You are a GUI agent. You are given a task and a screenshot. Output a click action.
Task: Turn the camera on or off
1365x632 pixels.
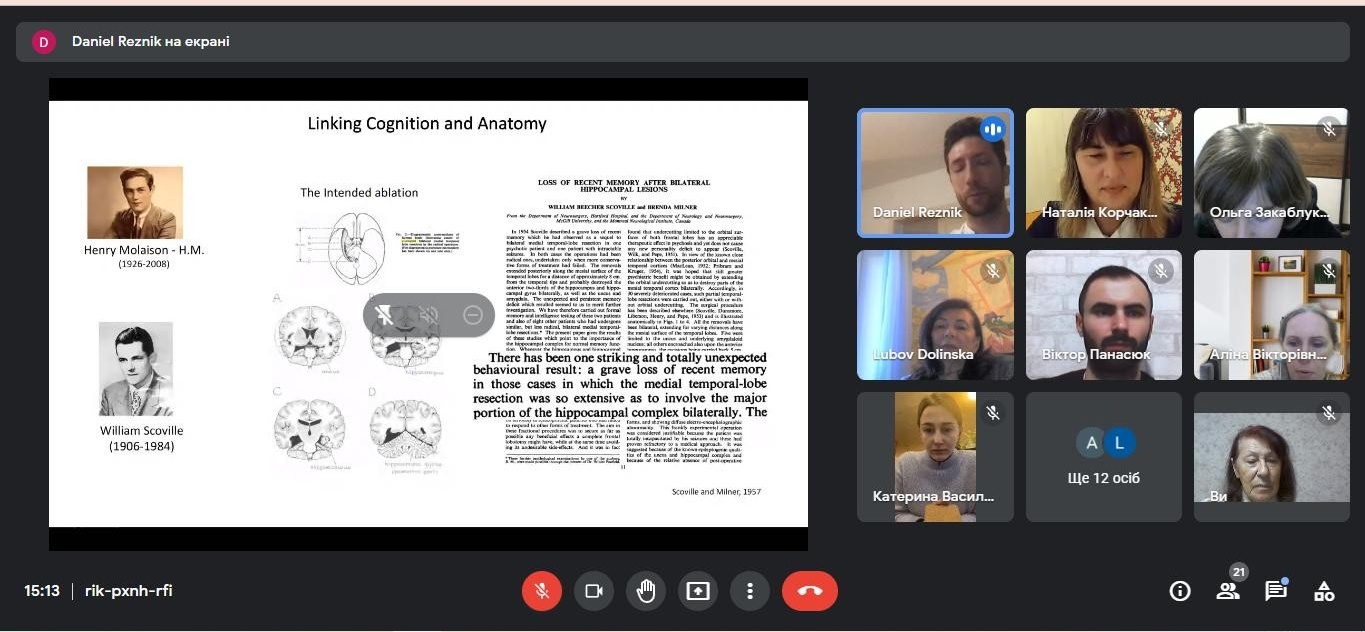tap(594, 591)
